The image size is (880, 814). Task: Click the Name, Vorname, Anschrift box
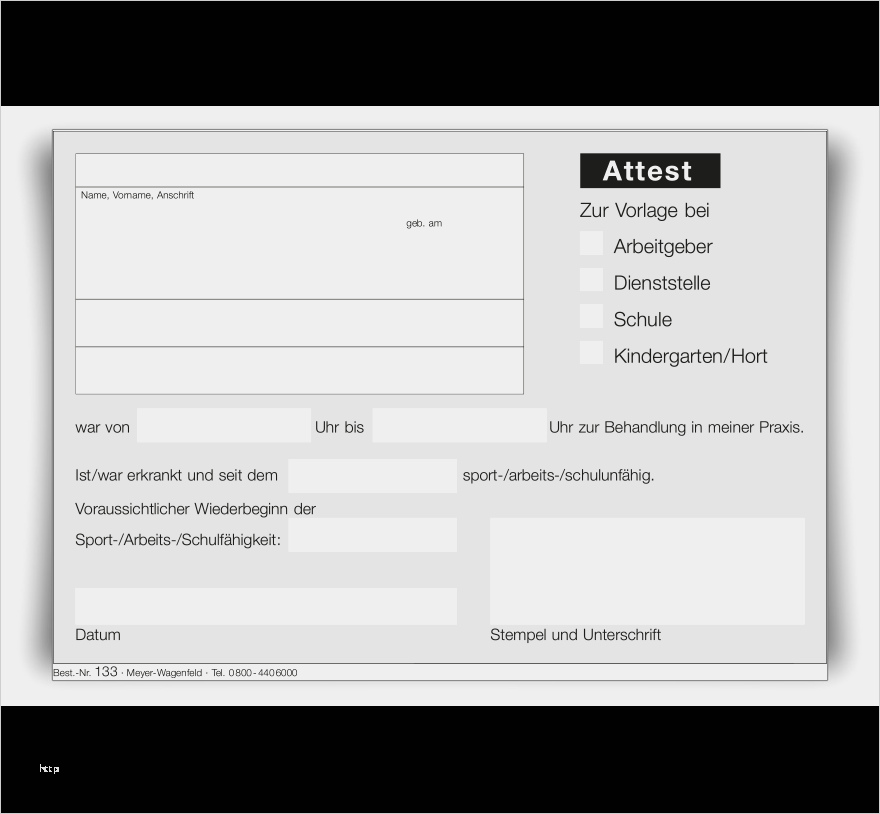[x=300, y=243]
